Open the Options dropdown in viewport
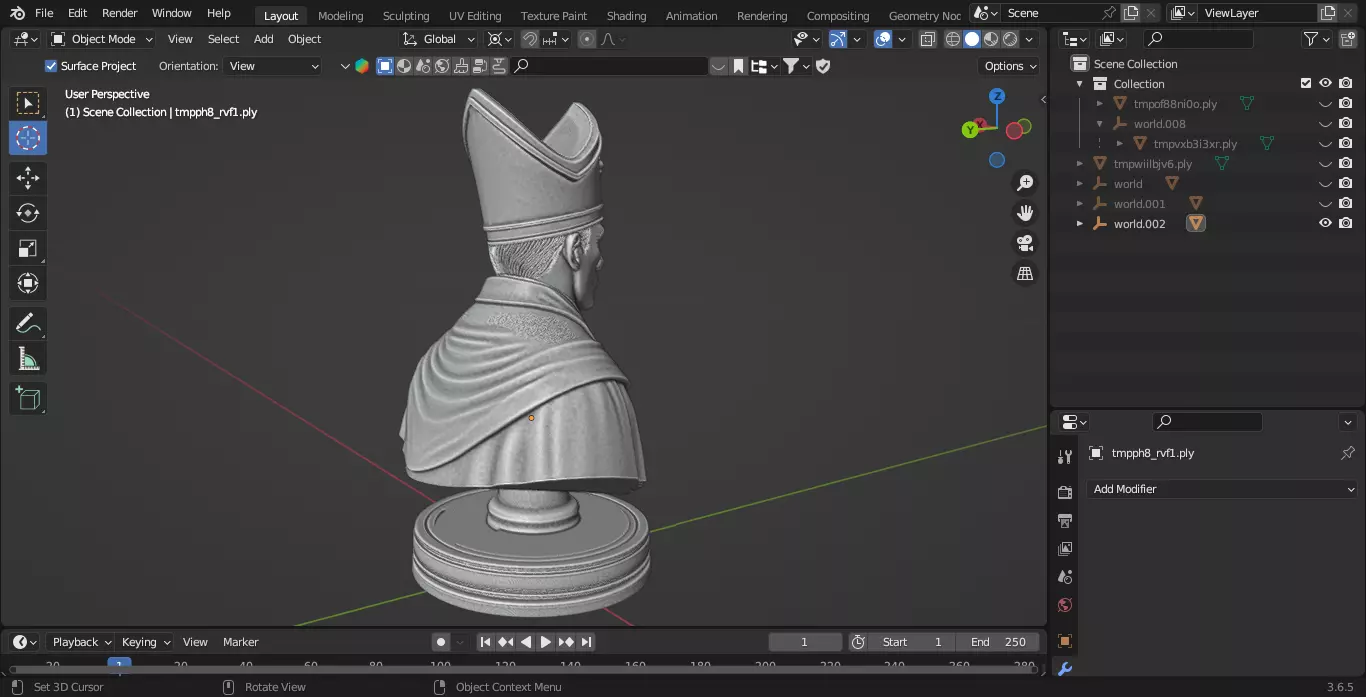Viewport: 1366px width, 697px height. coord(1010,66)
